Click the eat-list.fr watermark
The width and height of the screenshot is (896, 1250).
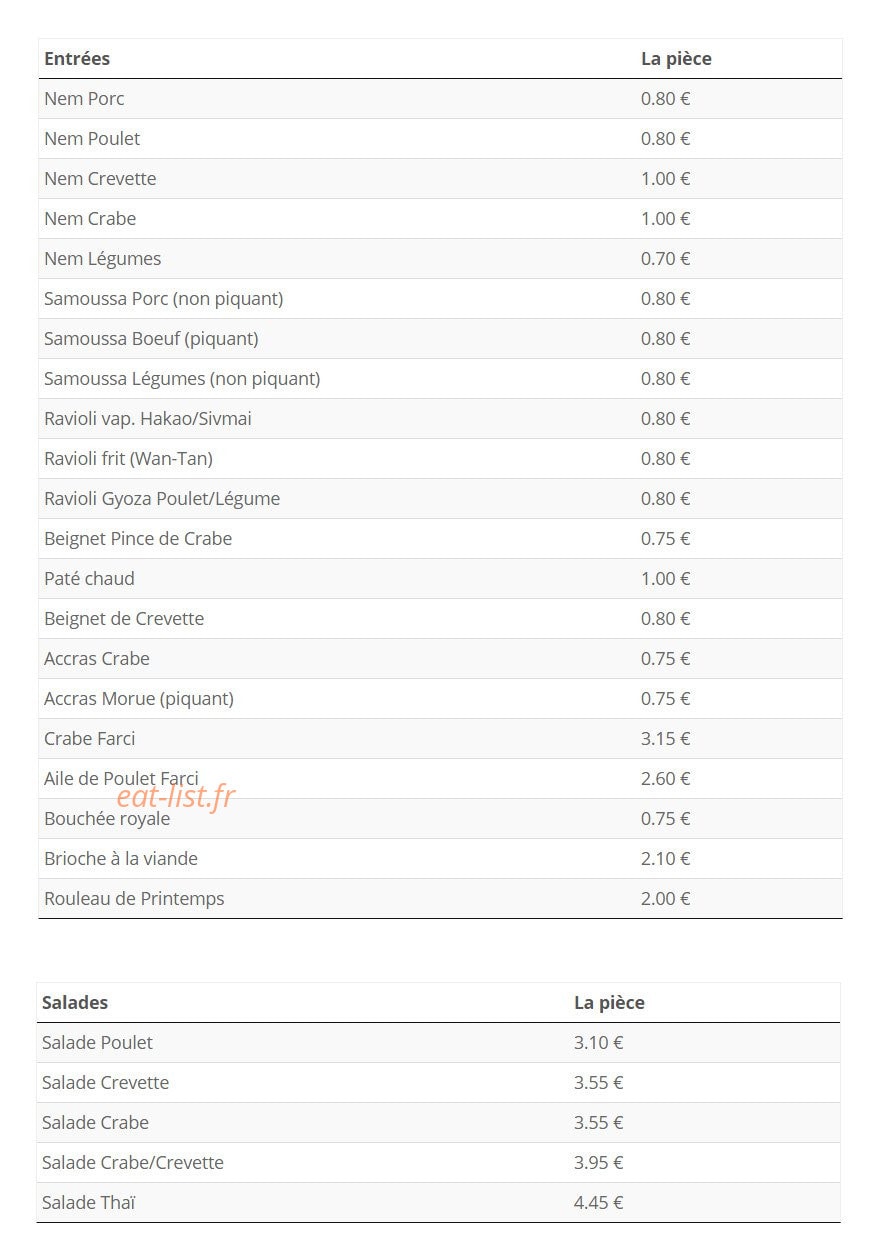tap(176, 796)
